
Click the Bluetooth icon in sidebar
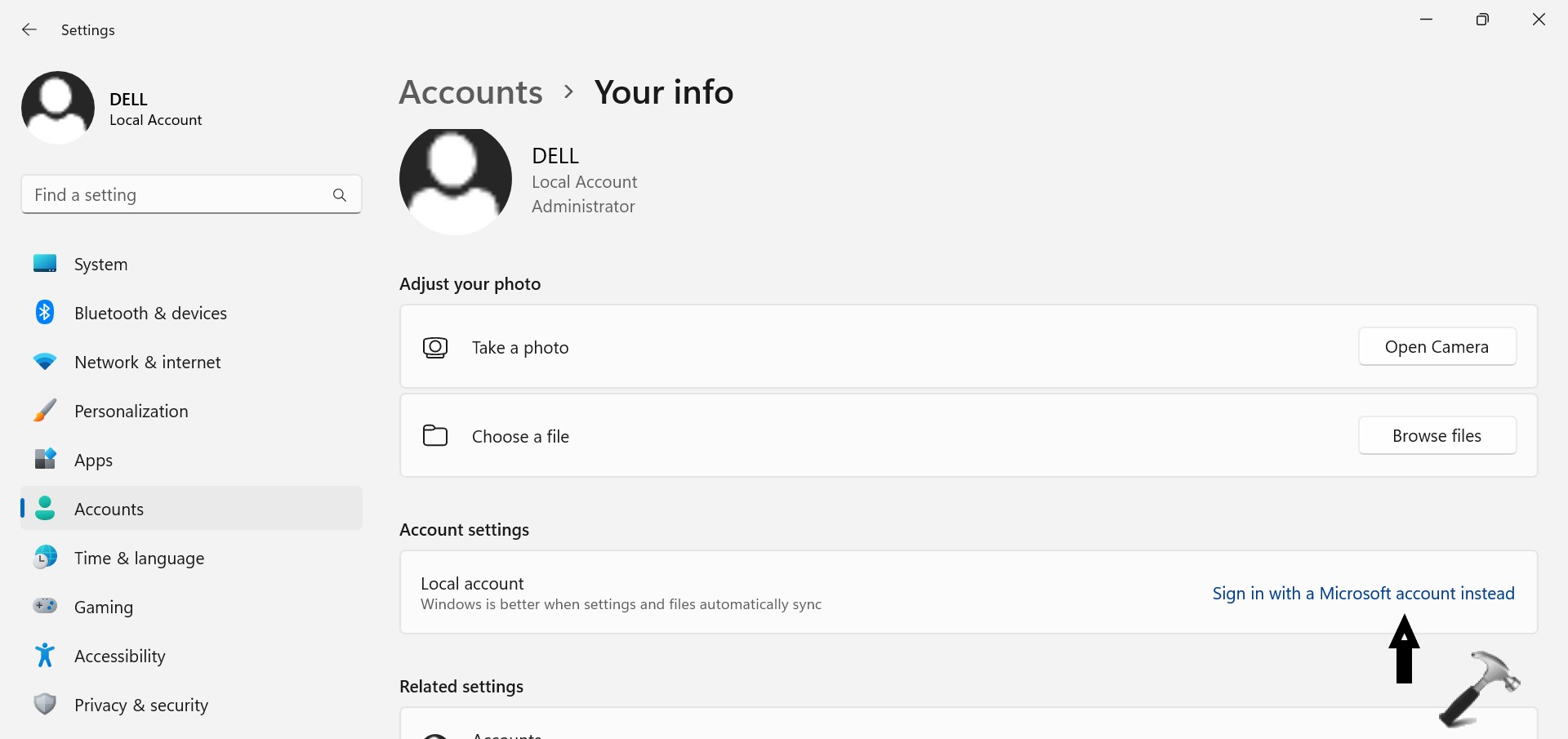click(45, 313)
